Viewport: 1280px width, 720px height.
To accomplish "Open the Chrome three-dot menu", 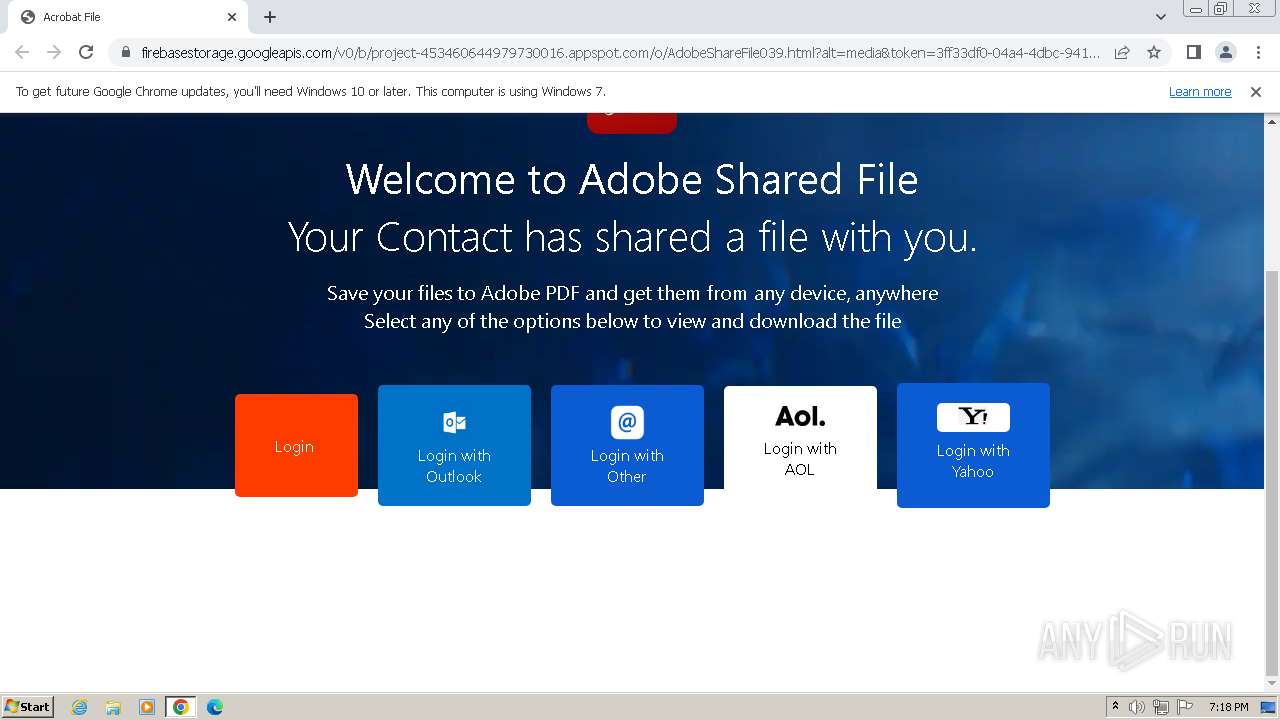I will 1258,52.
